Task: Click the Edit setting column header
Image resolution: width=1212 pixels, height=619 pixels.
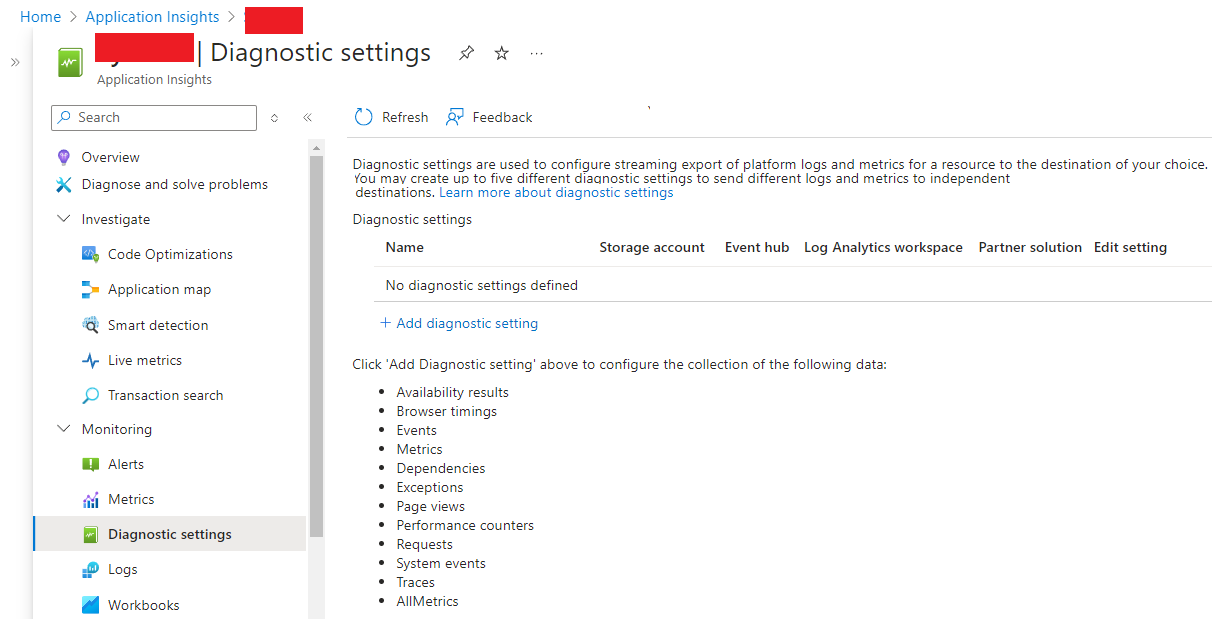Action: point(1130,247)
